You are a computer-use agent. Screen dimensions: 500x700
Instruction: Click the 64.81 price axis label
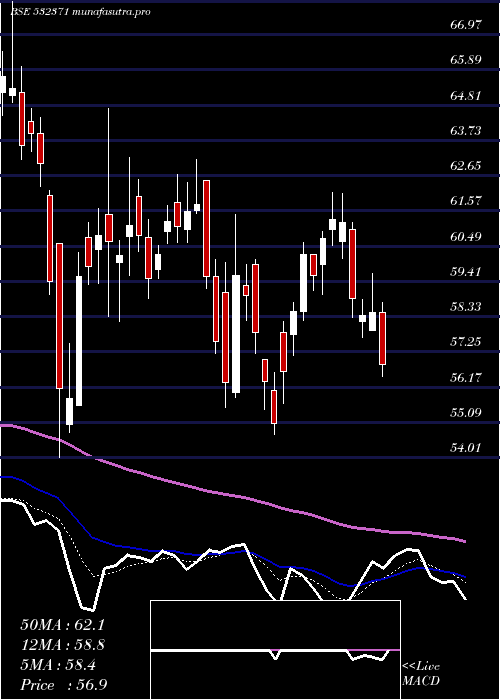coord(466,96)
